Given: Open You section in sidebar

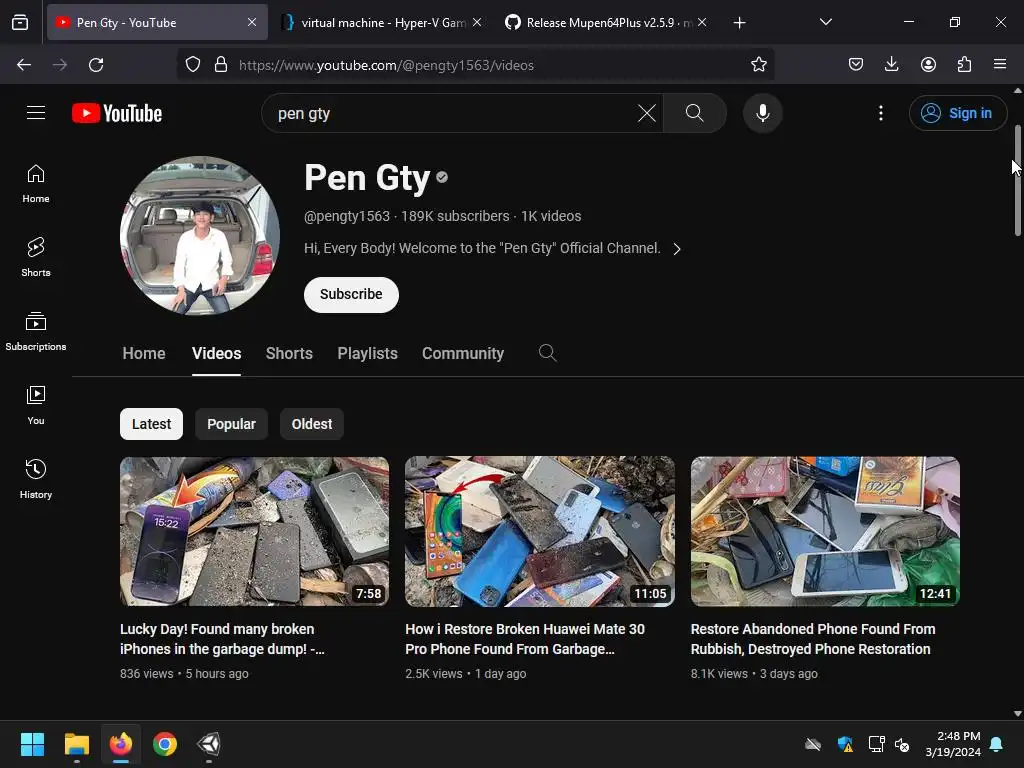Looking at the screenshot, I should click(x=36, y=406).
